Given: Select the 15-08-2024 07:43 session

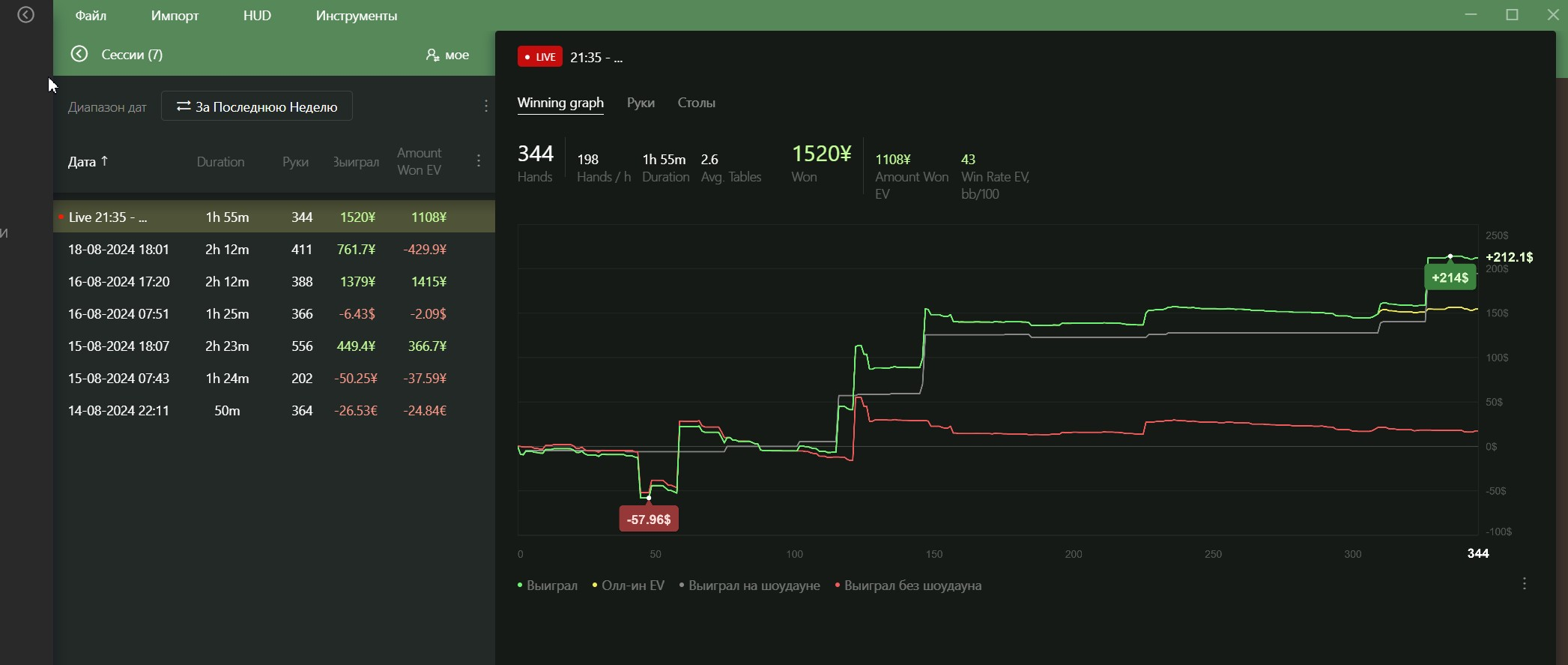Looking at the screenshot, I should 274,378.
